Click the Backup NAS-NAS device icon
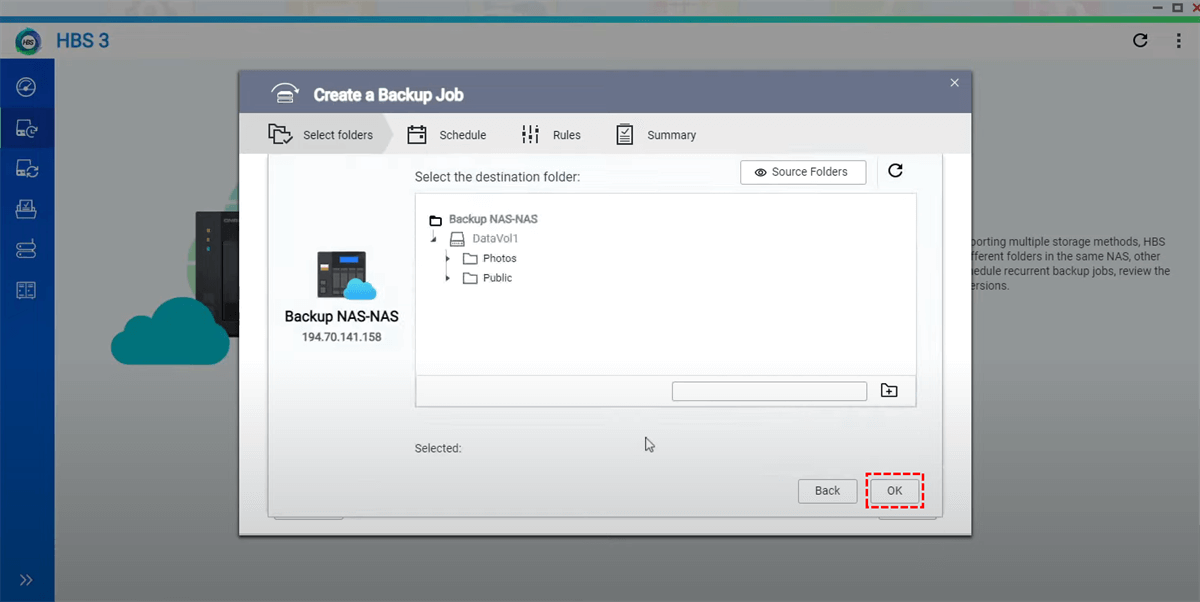Screen dimensions: 1200x602 click(x=345, y=275)
